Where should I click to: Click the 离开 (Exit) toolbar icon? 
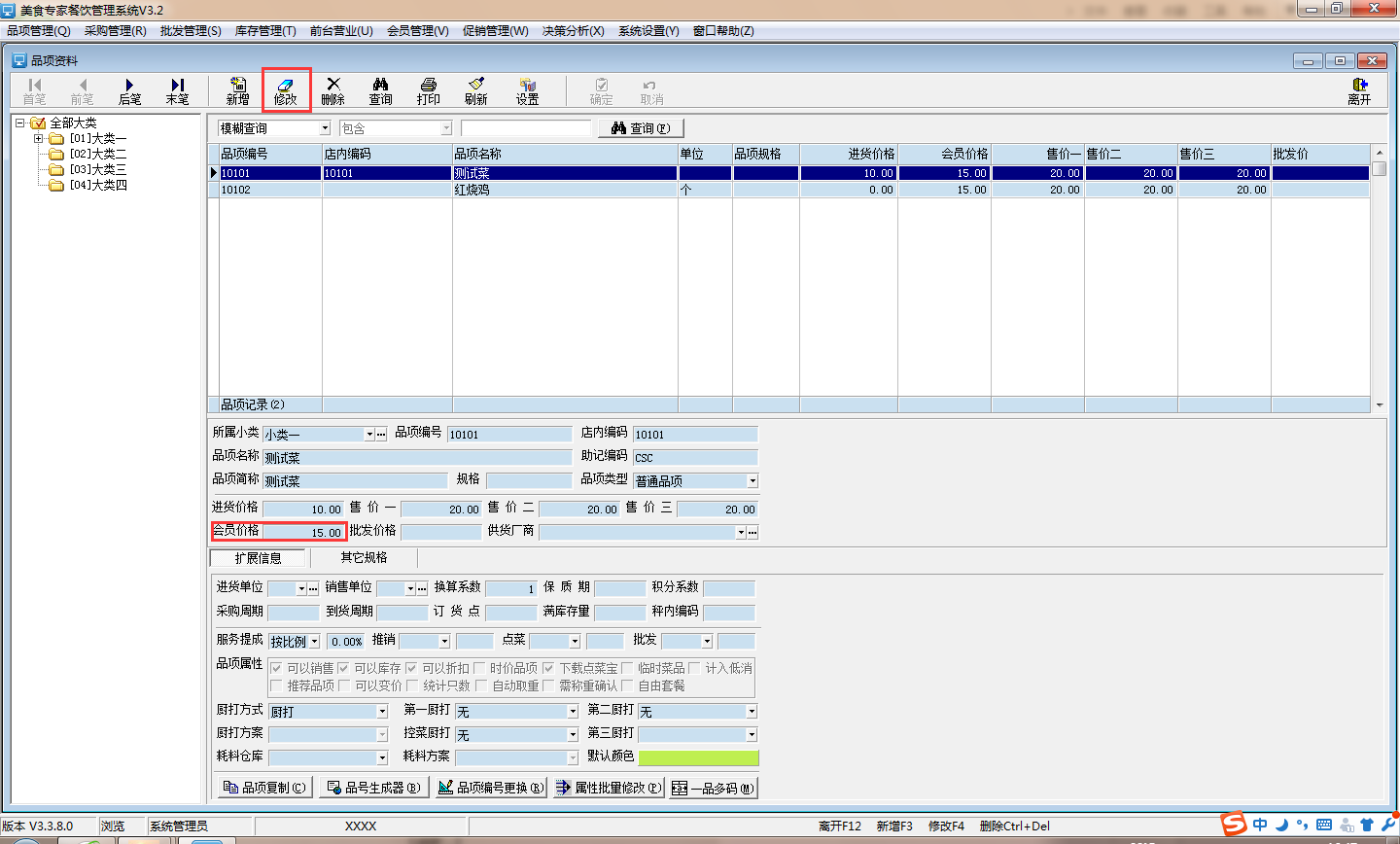pyautogui.click(x=1359, y=90)
